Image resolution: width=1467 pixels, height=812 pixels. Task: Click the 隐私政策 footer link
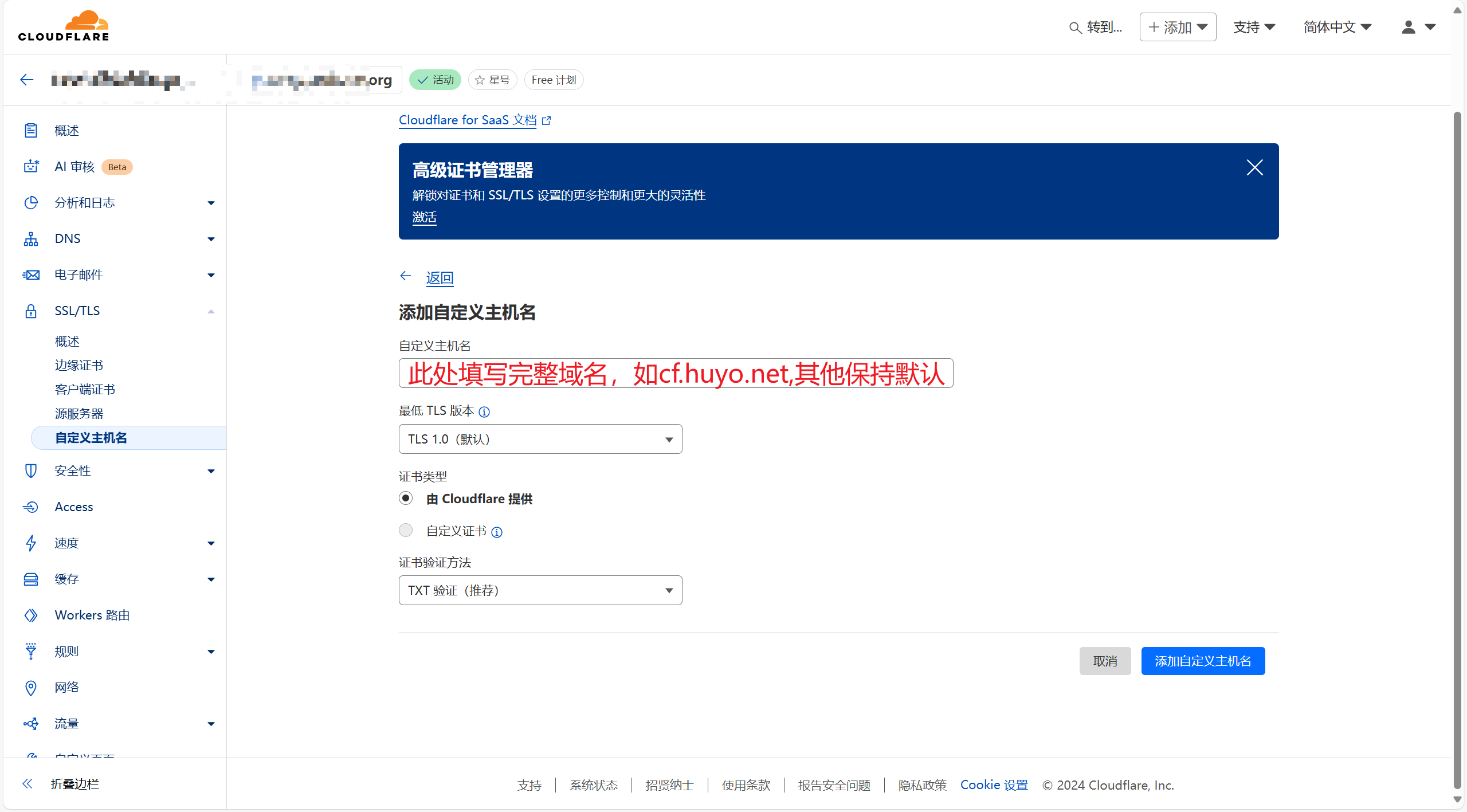pos(922,785)
